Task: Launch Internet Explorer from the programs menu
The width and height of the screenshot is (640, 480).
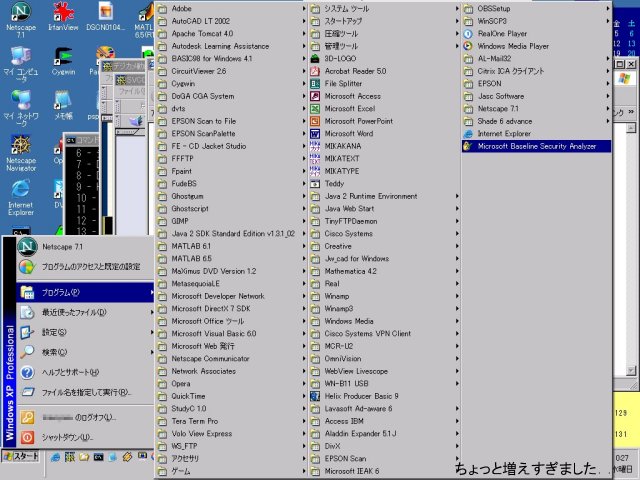Action: (536, 133)
